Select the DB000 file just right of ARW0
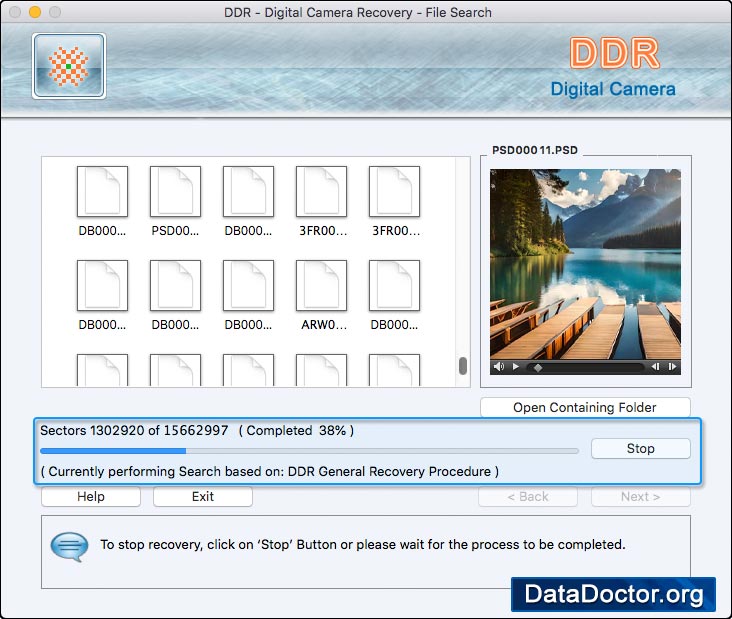The width and height of the screenshot is (732, 619). click(394, 286)
